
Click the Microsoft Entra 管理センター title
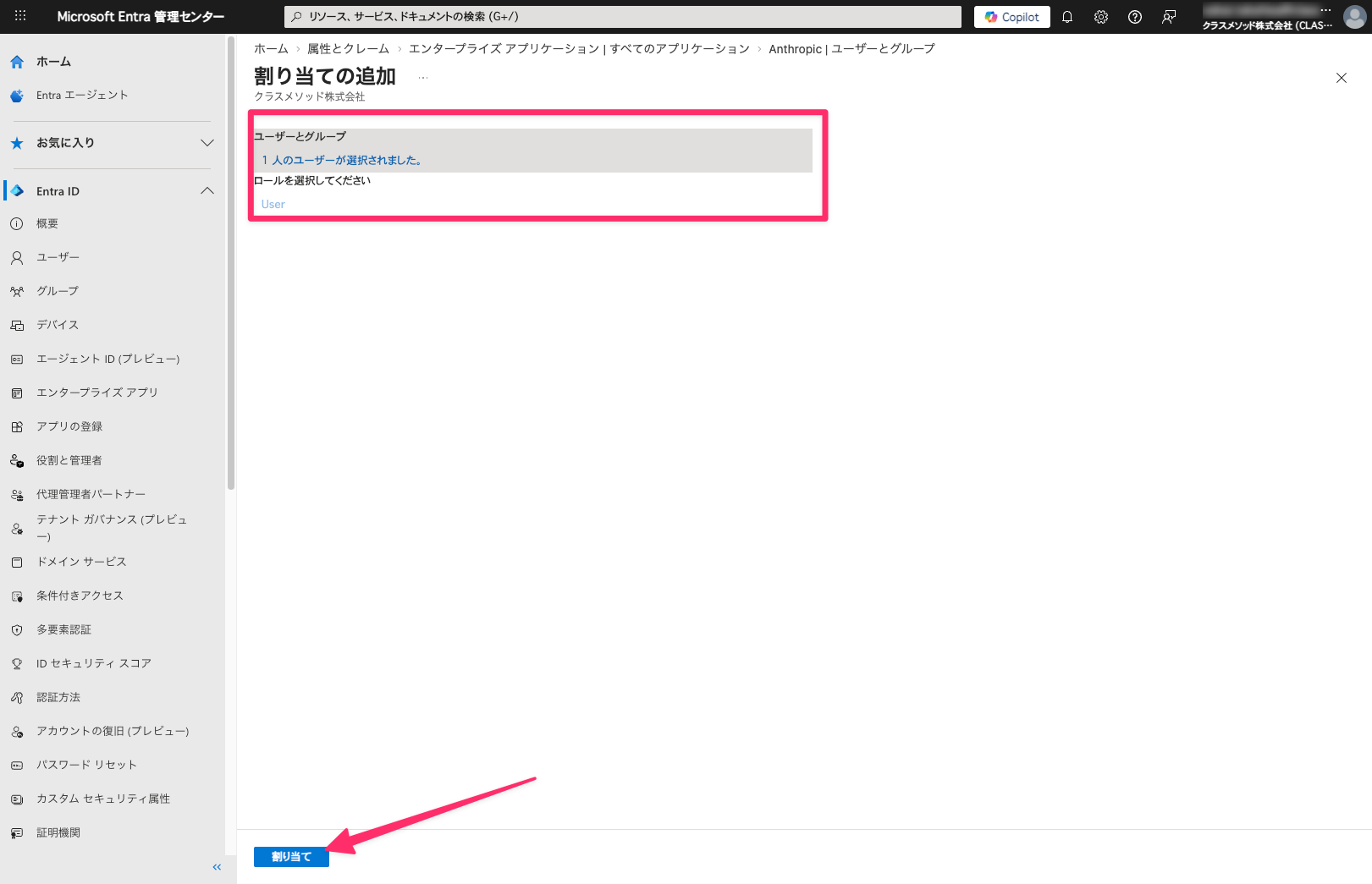(141, 17)
